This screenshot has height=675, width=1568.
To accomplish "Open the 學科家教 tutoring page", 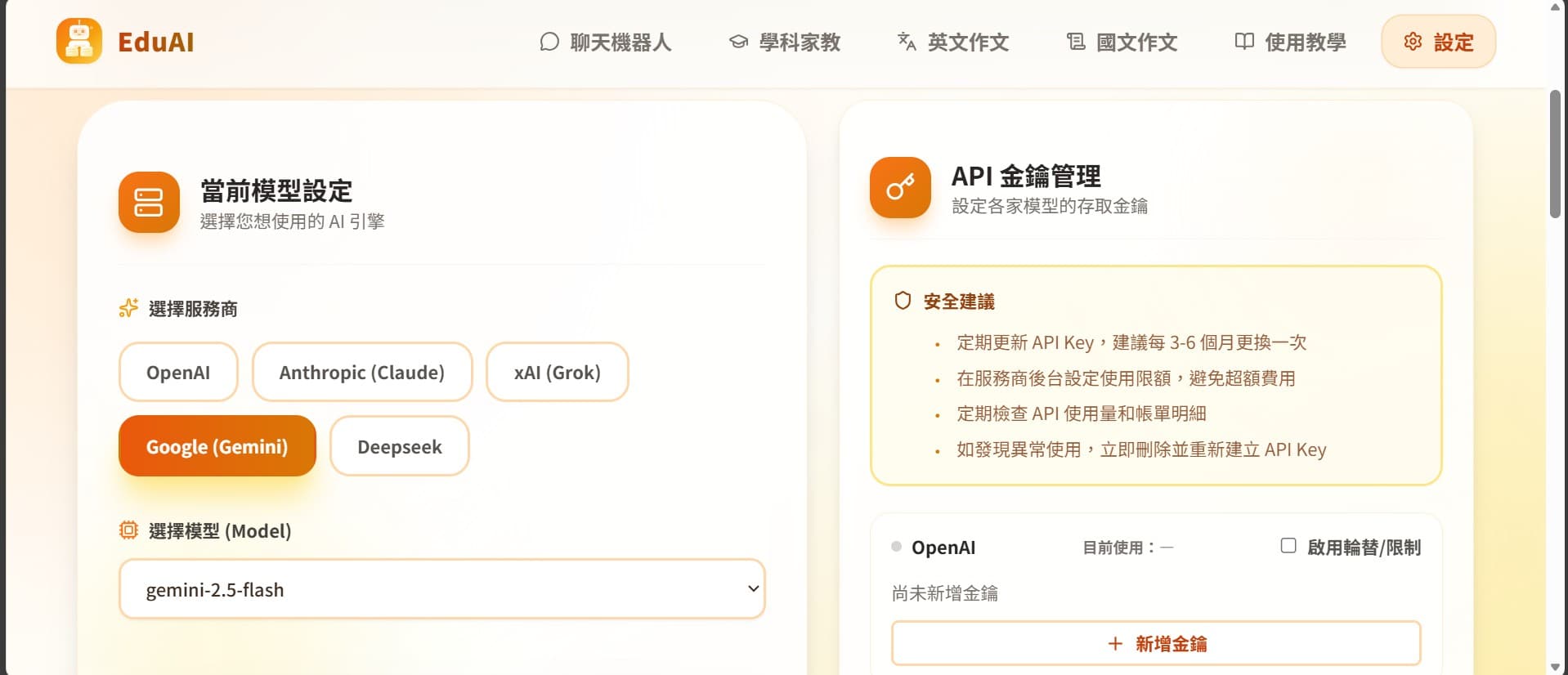I will 785,42.
